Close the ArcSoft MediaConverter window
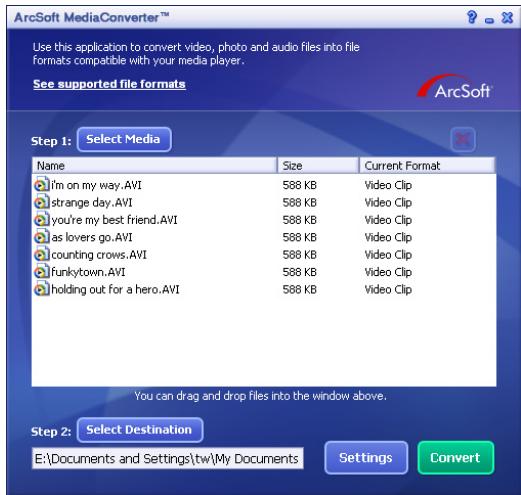This screenshot has width=521, height=495. click(x=507, y=17)
